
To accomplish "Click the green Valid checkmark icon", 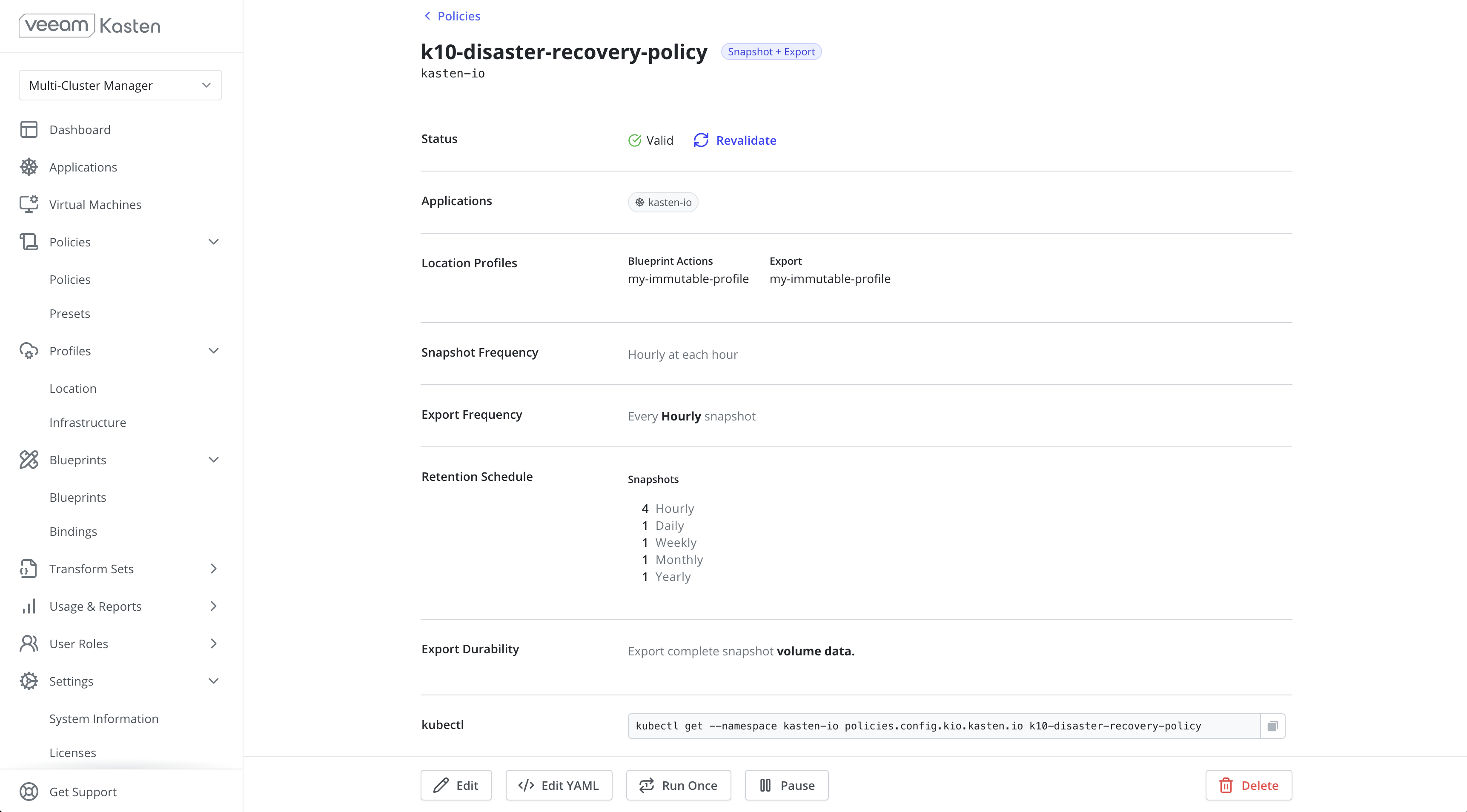I will 634,140.
